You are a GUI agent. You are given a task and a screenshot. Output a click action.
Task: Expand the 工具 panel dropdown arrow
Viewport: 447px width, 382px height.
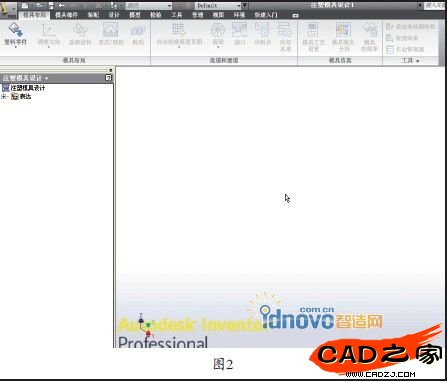tap(417, 61)
